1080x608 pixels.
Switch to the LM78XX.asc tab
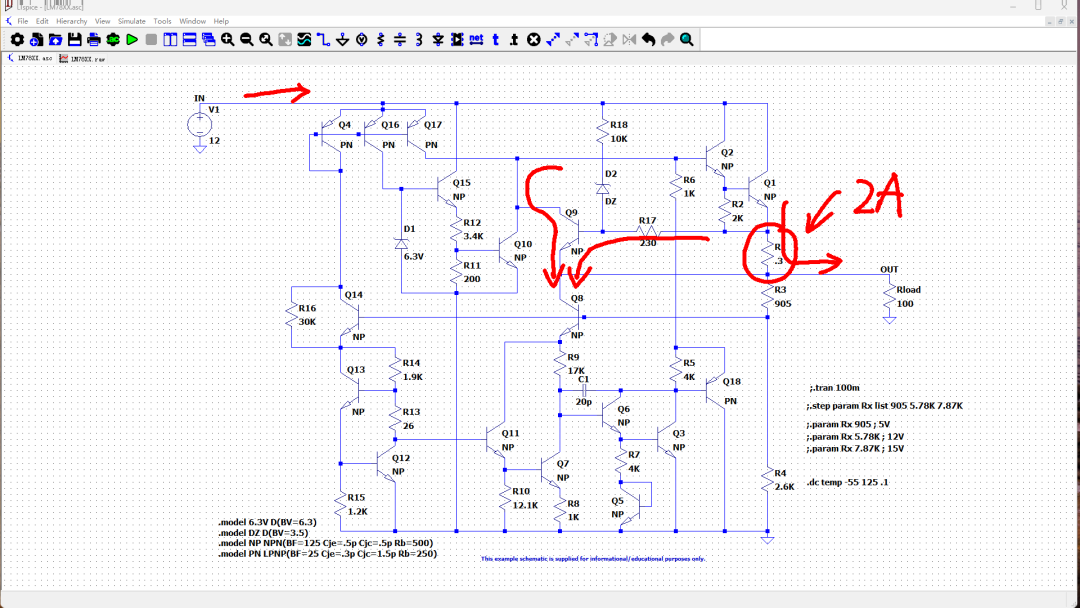pos(29,59)
